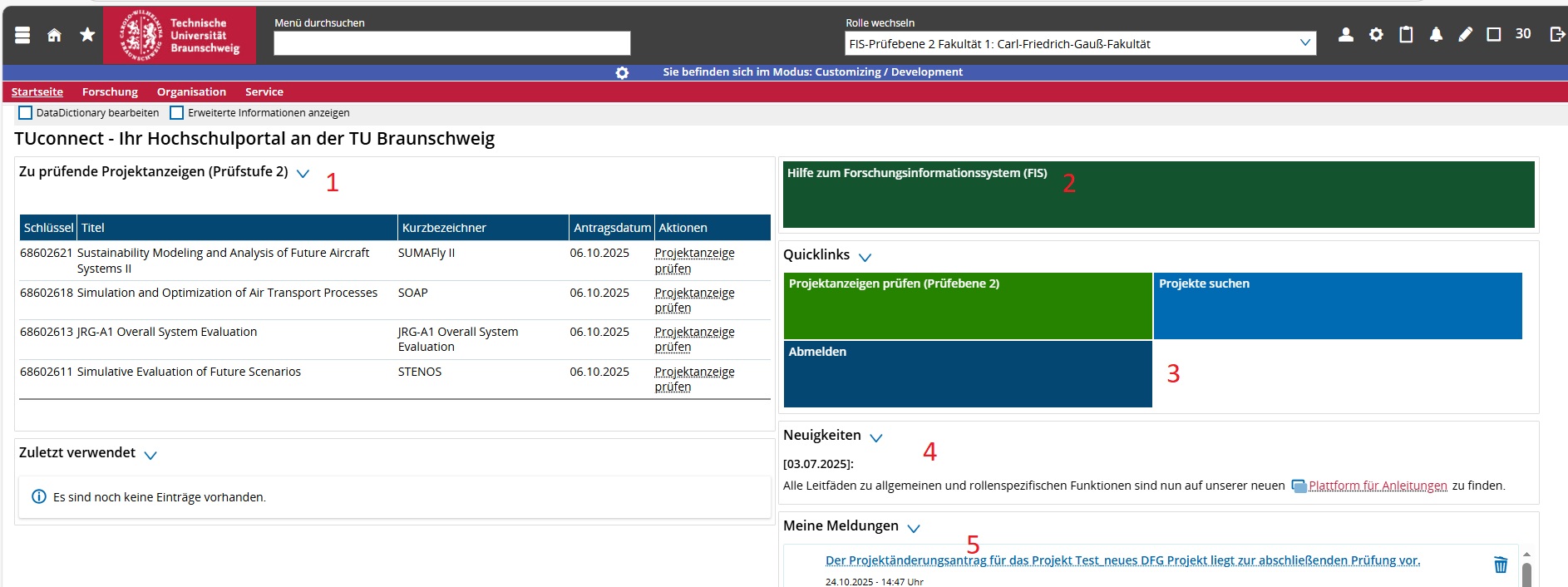Screen dimensions: 1568x587
Task: Collapse the Neuigkeiten section chevron
Action: coord(876,437)
